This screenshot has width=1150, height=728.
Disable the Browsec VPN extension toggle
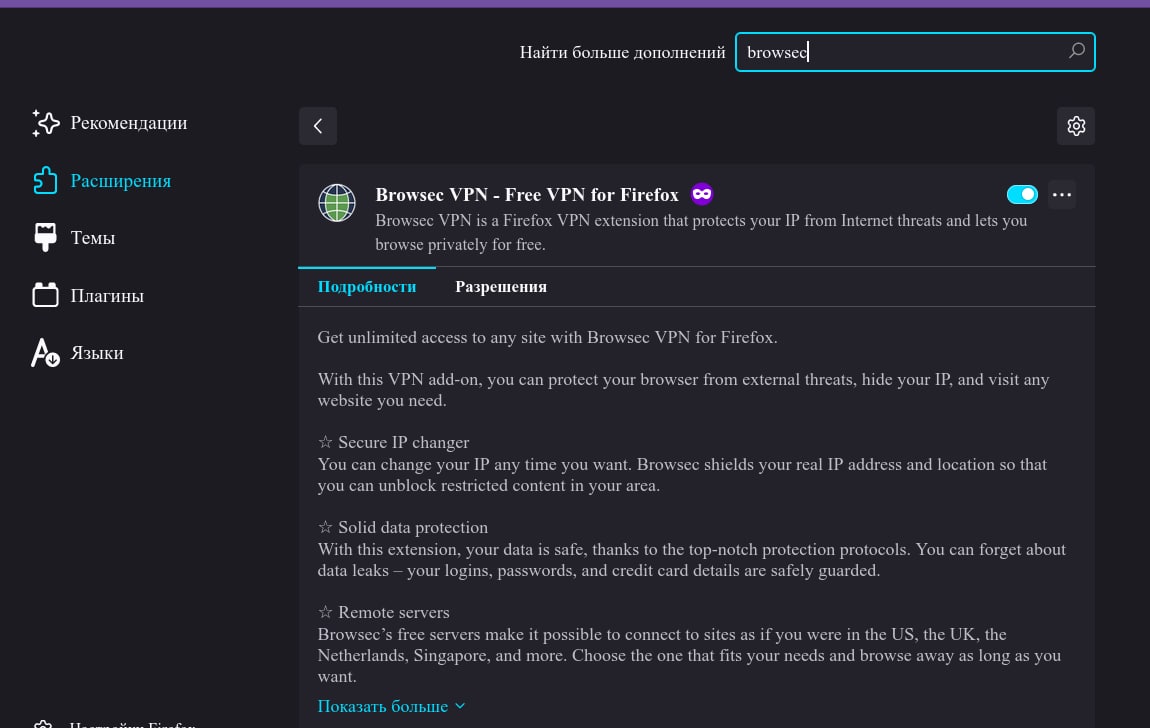pos(1022,194)
